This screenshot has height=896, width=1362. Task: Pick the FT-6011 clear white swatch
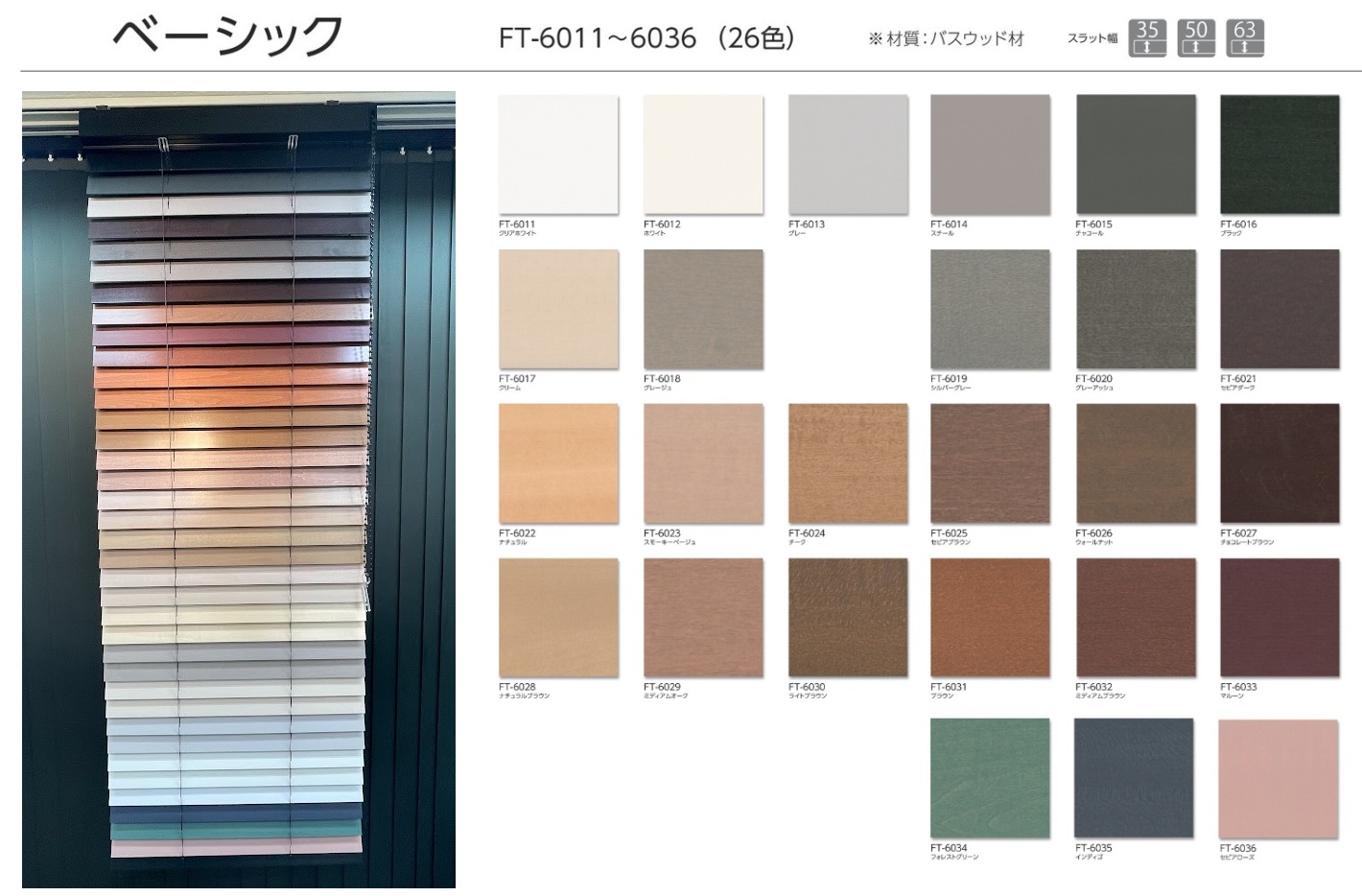pyautogui.click(x=558, y=154)
